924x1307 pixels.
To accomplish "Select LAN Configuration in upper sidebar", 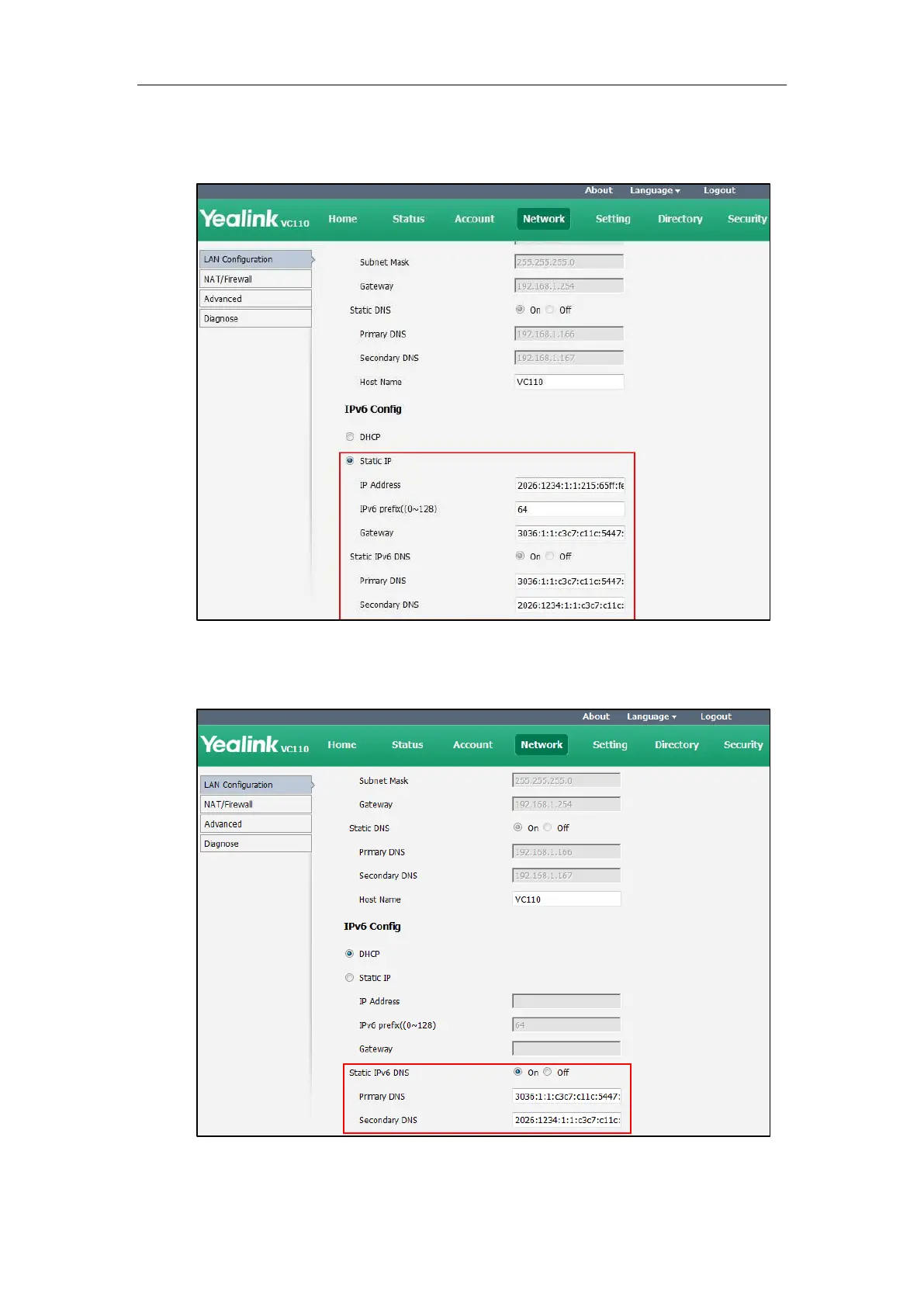I will click(256, 259).
